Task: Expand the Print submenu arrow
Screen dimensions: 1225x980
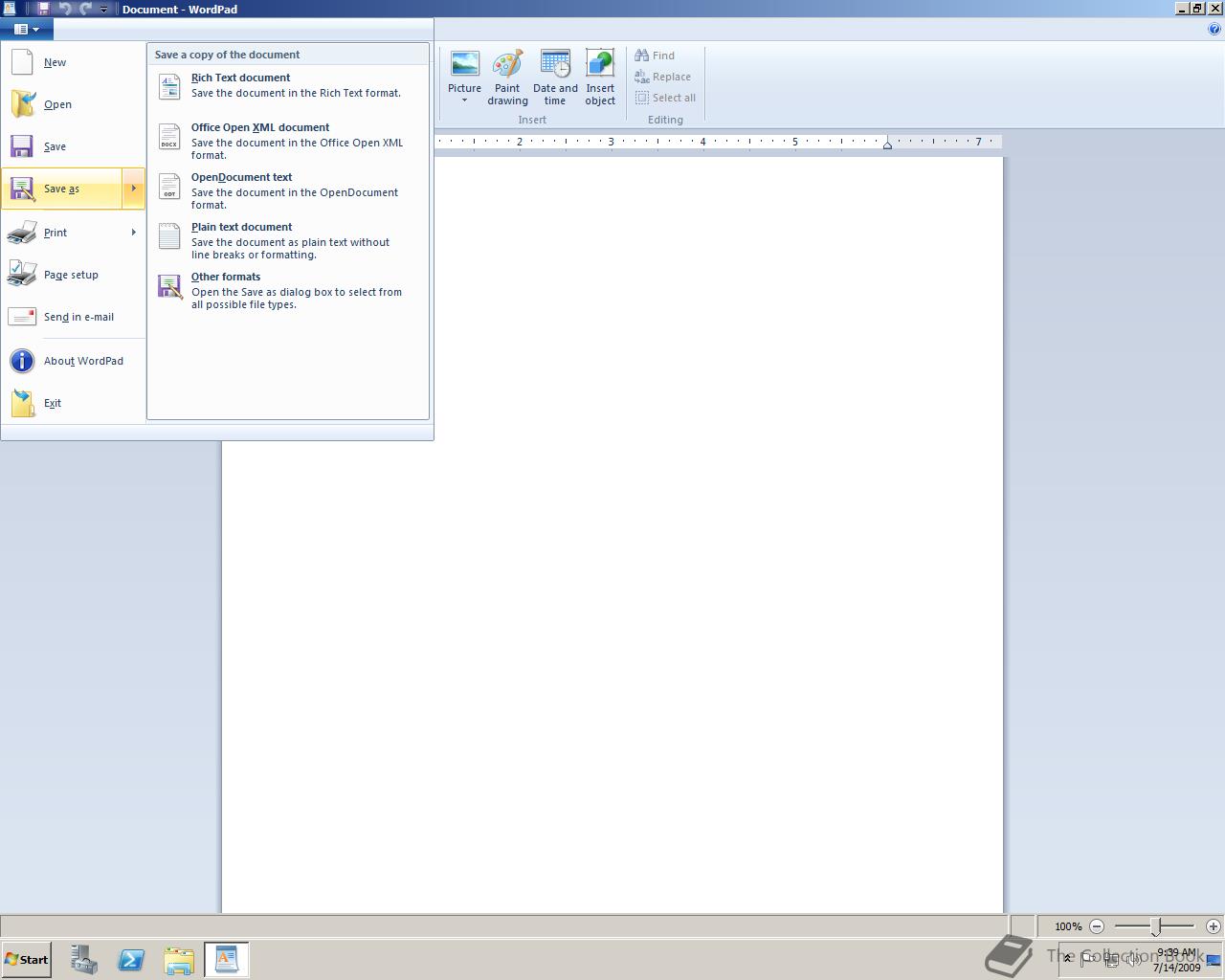Action: point(134,233)
